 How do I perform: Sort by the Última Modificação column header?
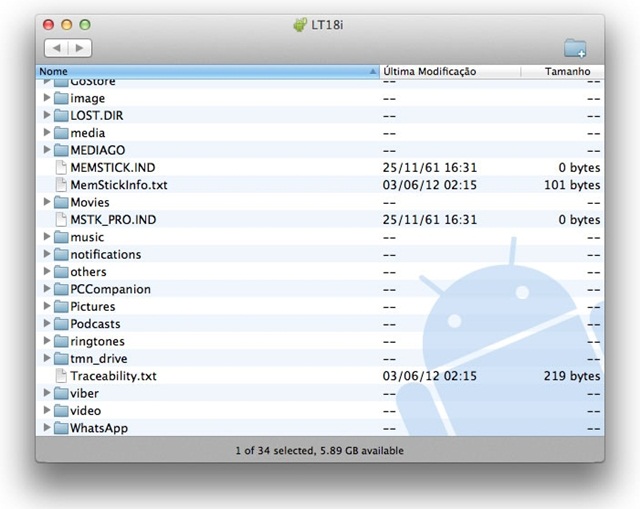coord(450,71)
